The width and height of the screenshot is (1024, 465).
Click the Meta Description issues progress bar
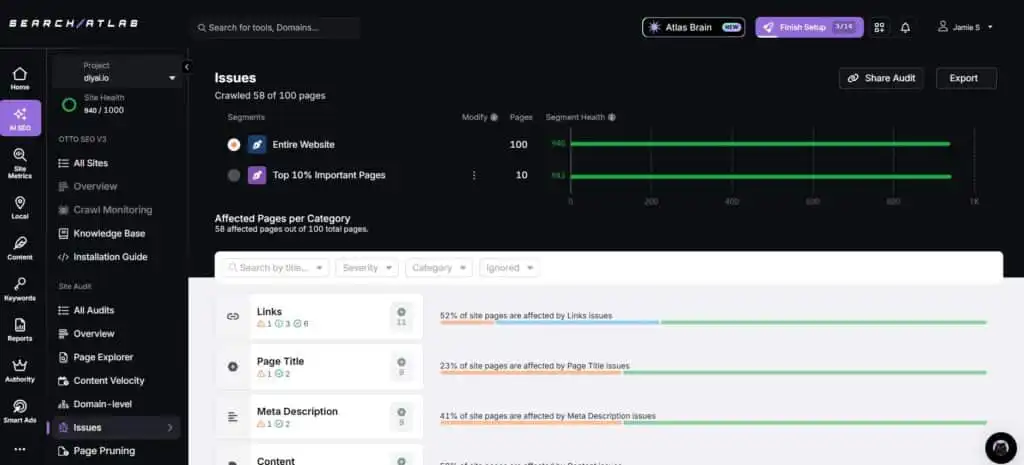coord(713,423)
